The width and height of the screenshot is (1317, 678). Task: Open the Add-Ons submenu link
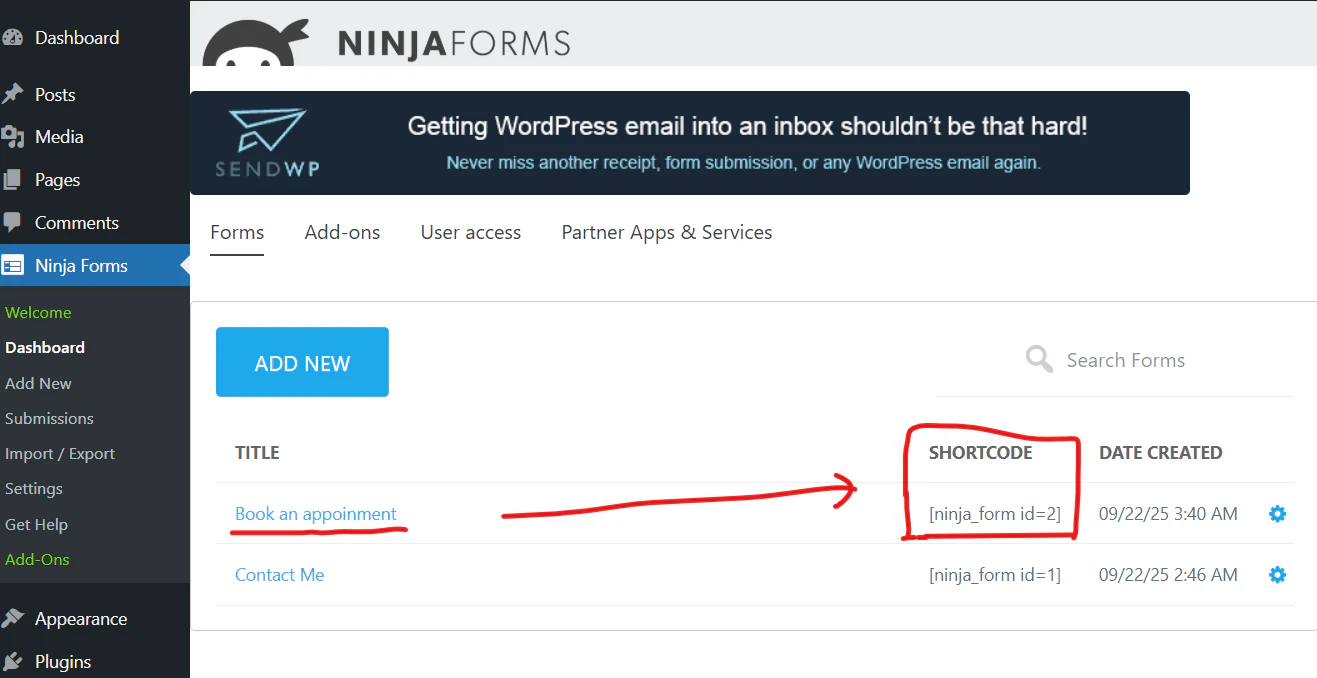(x=37, y=559)
